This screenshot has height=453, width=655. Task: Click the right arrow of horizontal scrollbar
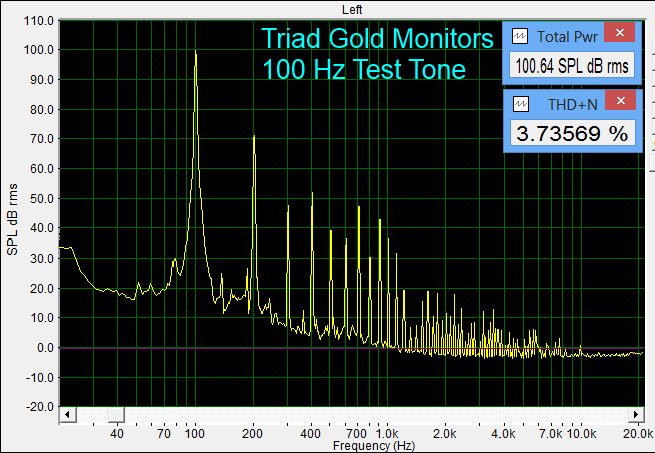636,415
